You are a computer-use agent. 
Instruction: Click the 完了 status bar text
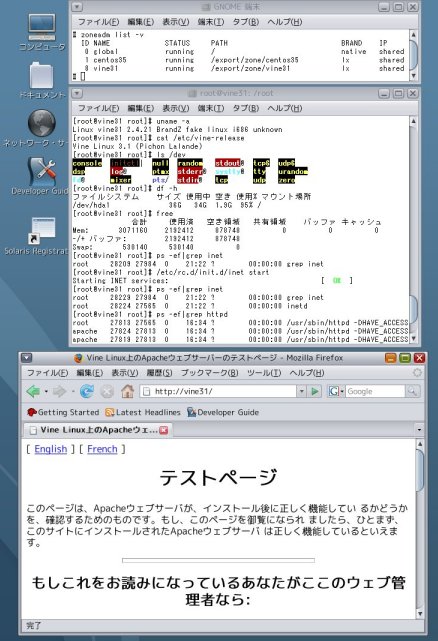coord(34,625)
